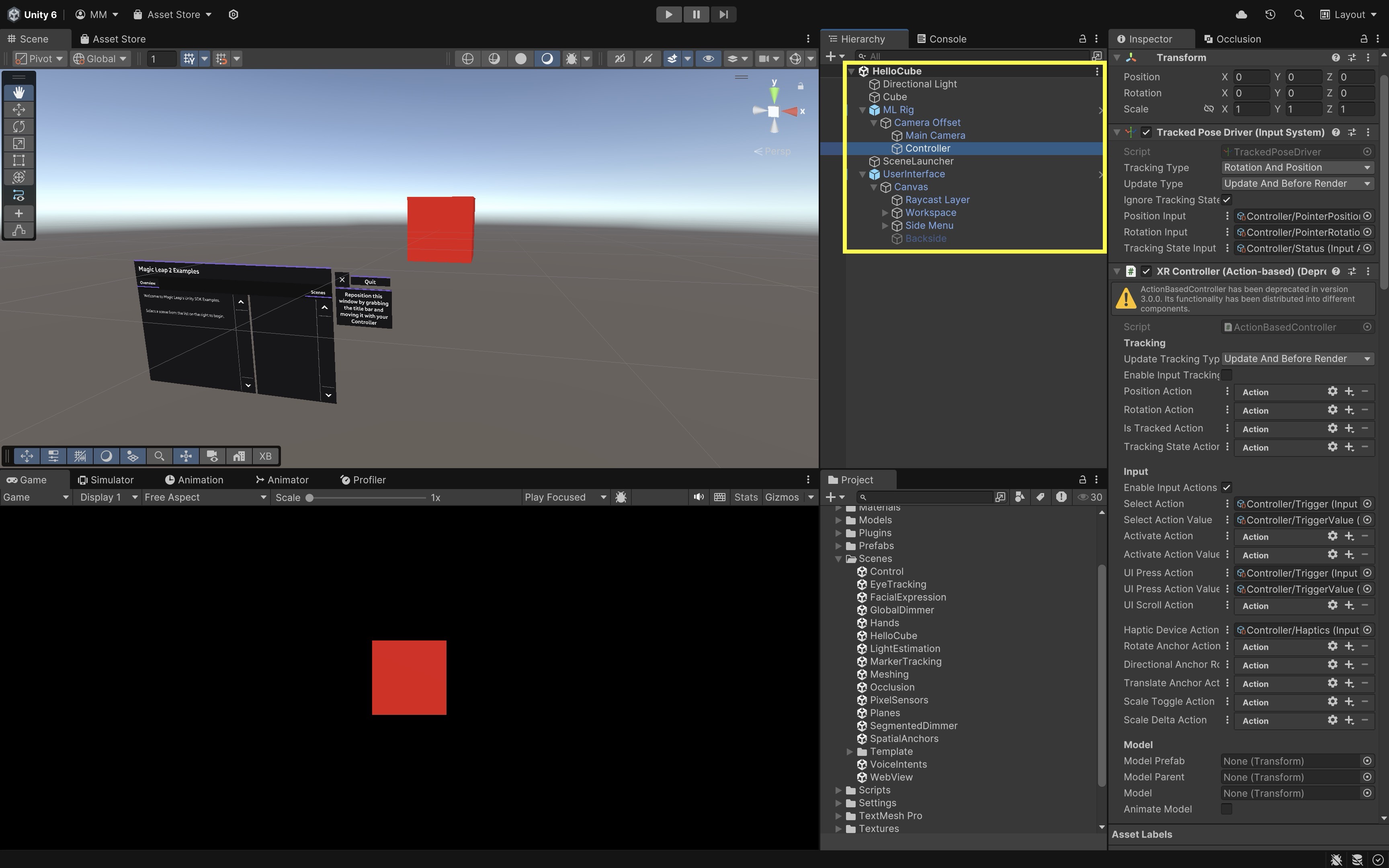Viewport: 1389px width, 868px height.
Task: Disable the Tracked Pose Driver component checkbox
Action: click(x=1145, y=133)
